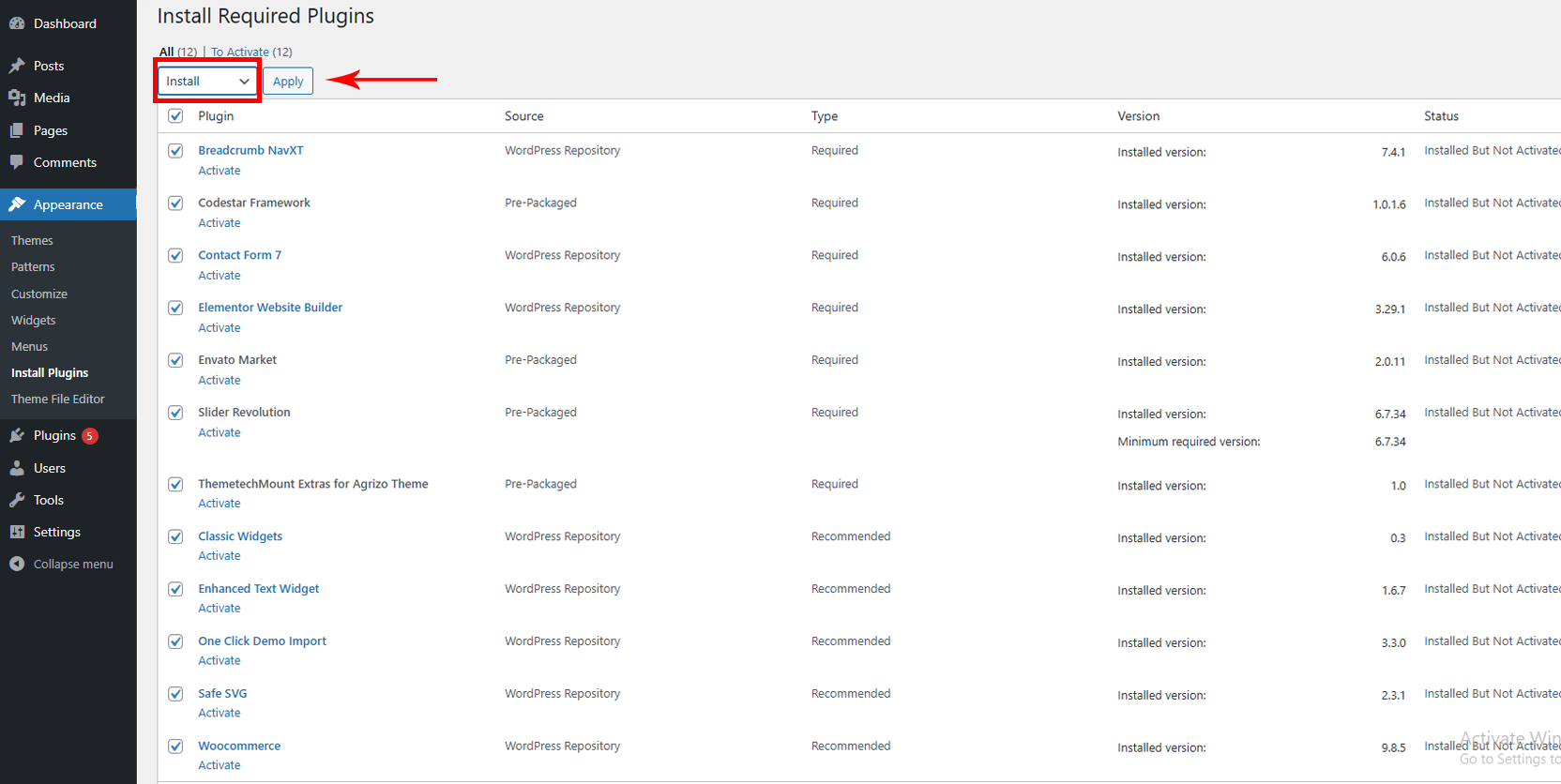This screenshot has height=784, width=1561.
Task: Click the Status column header
Action: [x=1442, y=116]
